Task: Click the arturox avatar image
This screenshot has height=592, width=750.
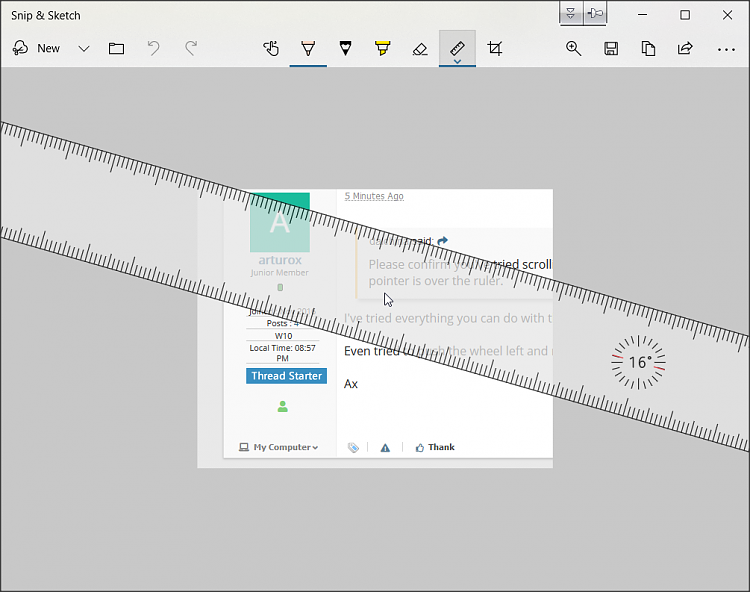Action: click(280, 222)
